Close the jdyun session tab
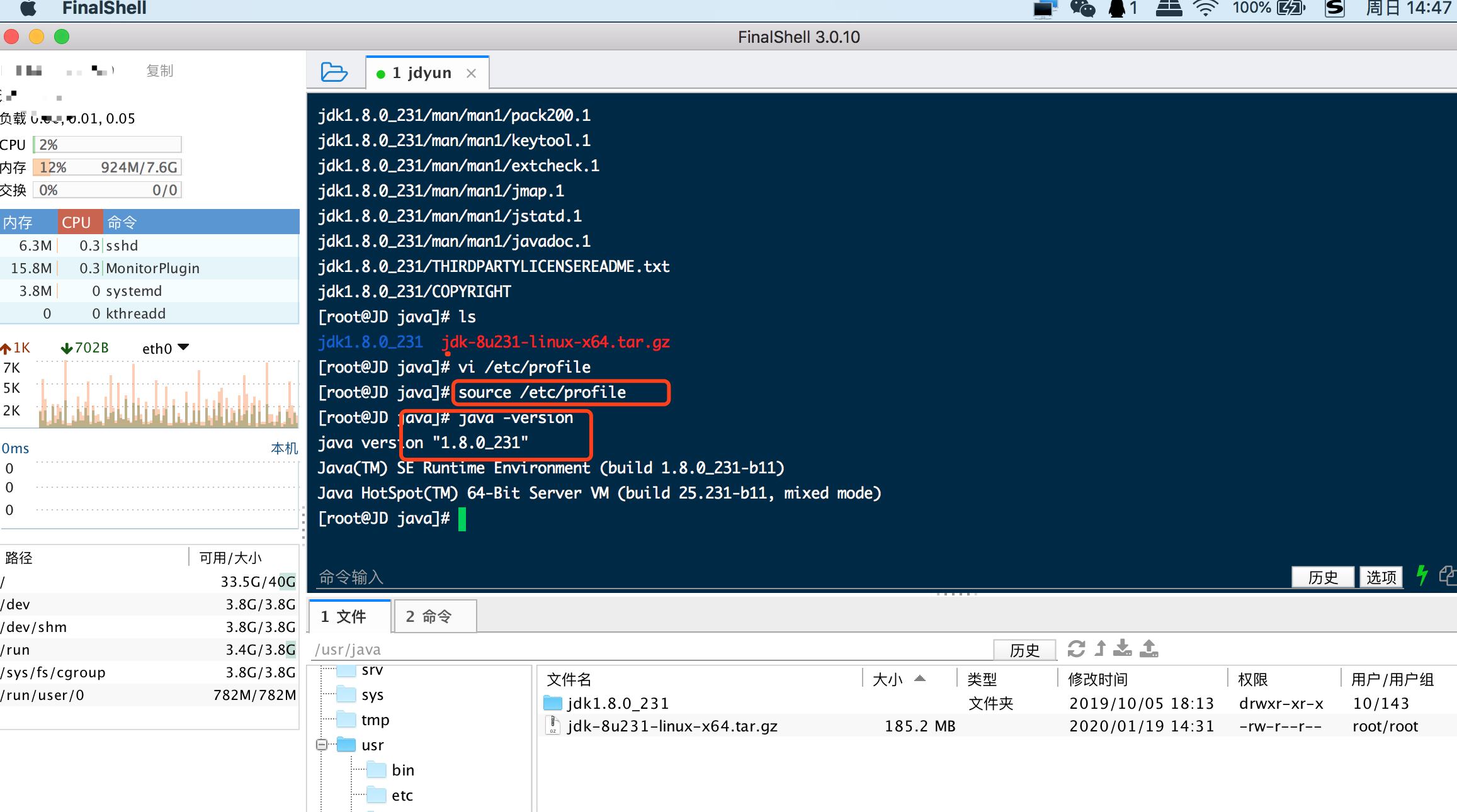The width and height of the screenshot is (1457, 812). [x=471, y=73]
